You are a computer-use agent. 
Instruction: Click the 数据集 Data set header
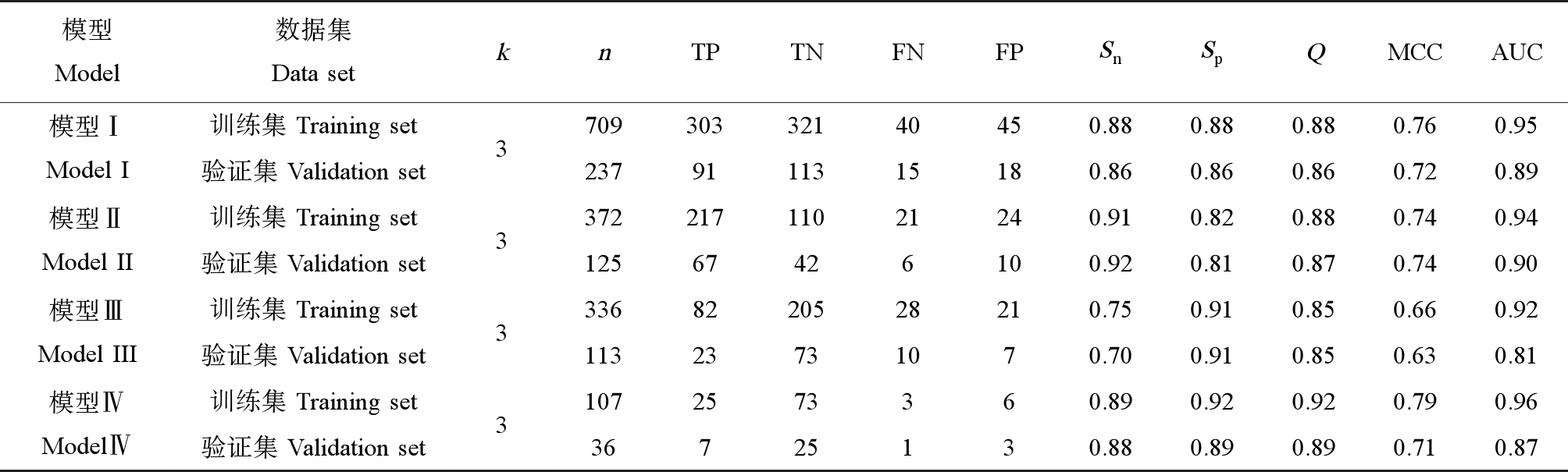pyautogui.click(x=313, y=51)
